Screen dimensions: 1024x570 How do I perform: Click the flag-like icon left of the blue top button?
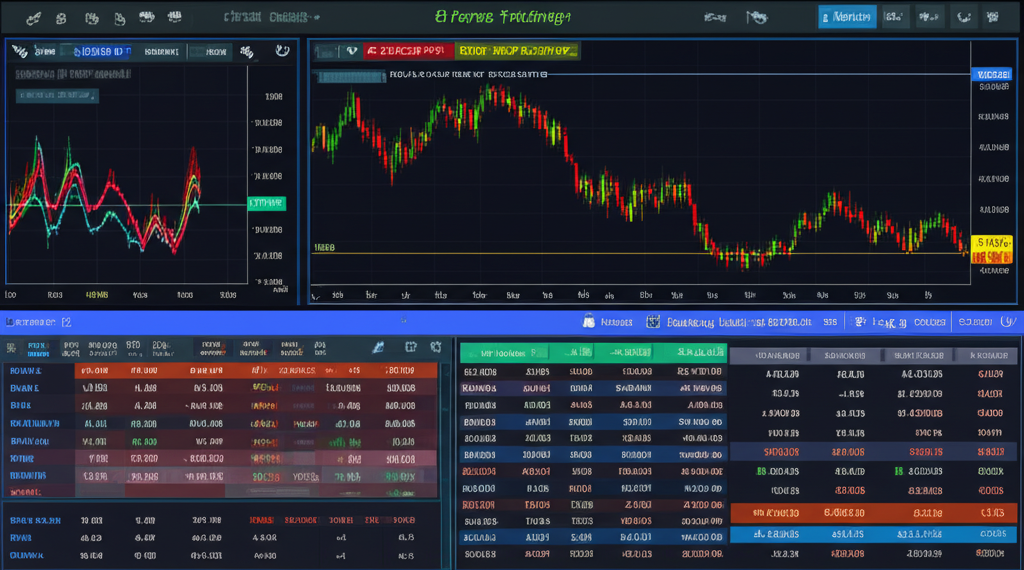click(756, 18)
